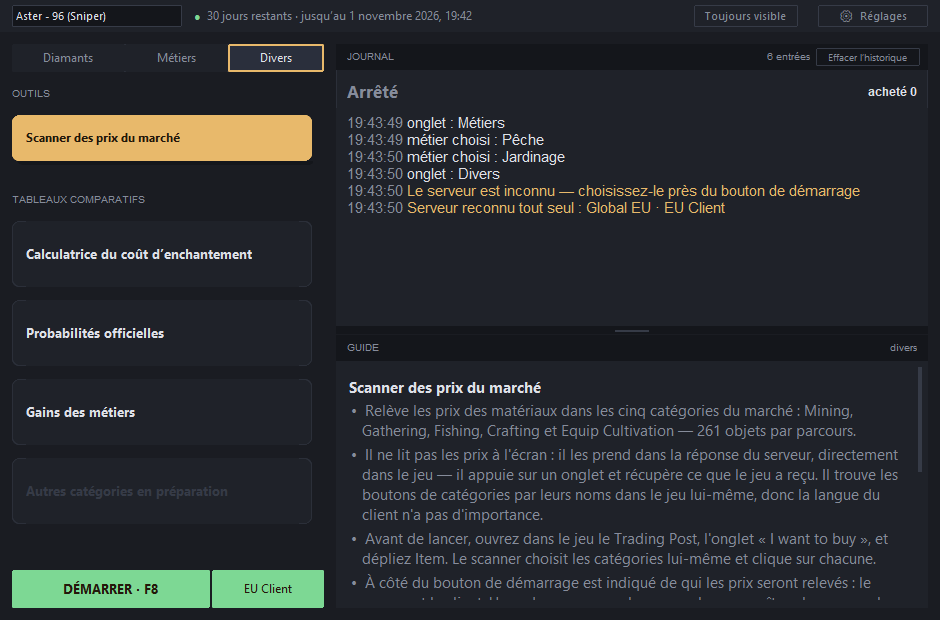
Task: Click log entry 'métier choisi : Jardinage'
Action: [x=456, y=157]
